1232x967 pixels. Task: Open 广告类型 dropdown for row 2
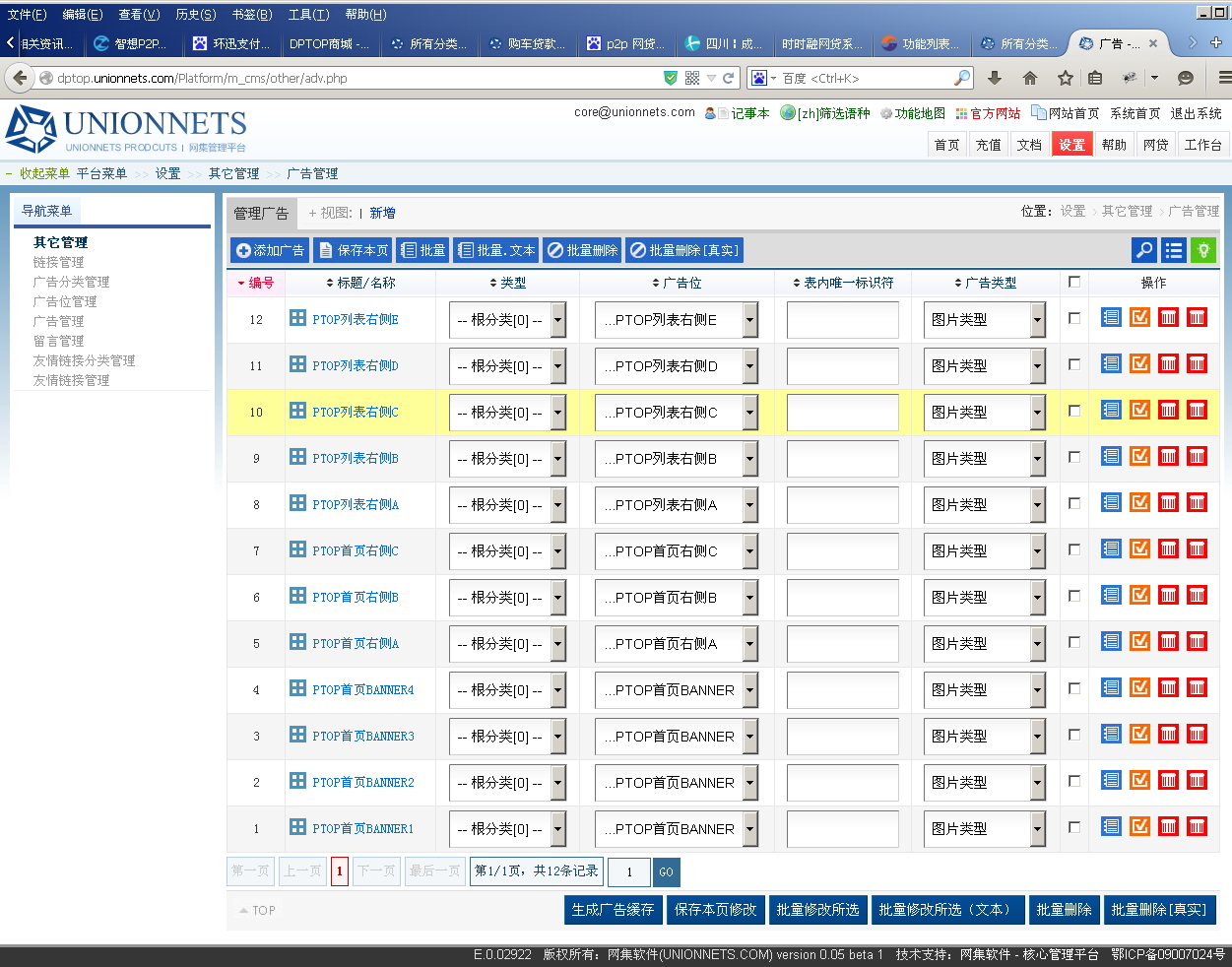(1037, 783)
